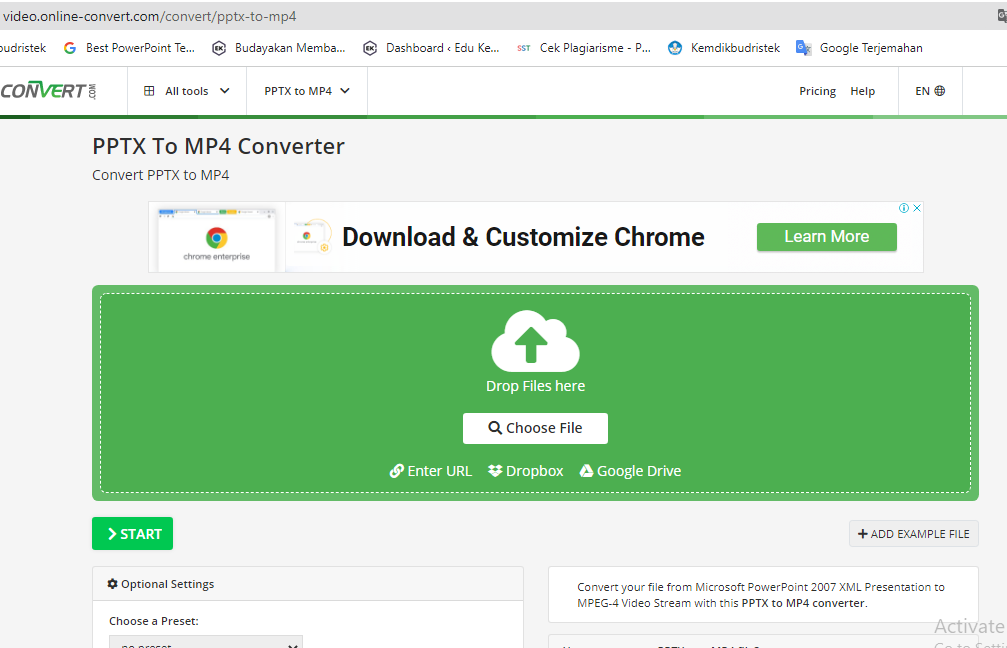Click Enter URL link option
1007x648 pixels.
430,471
